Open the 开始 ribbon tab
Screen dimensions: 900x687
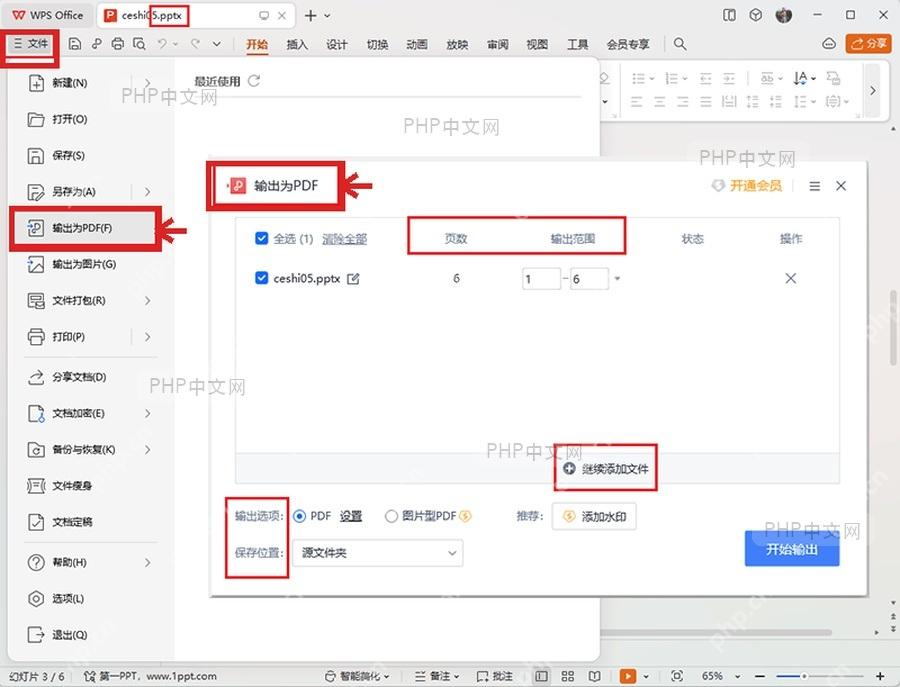[257, 44]
